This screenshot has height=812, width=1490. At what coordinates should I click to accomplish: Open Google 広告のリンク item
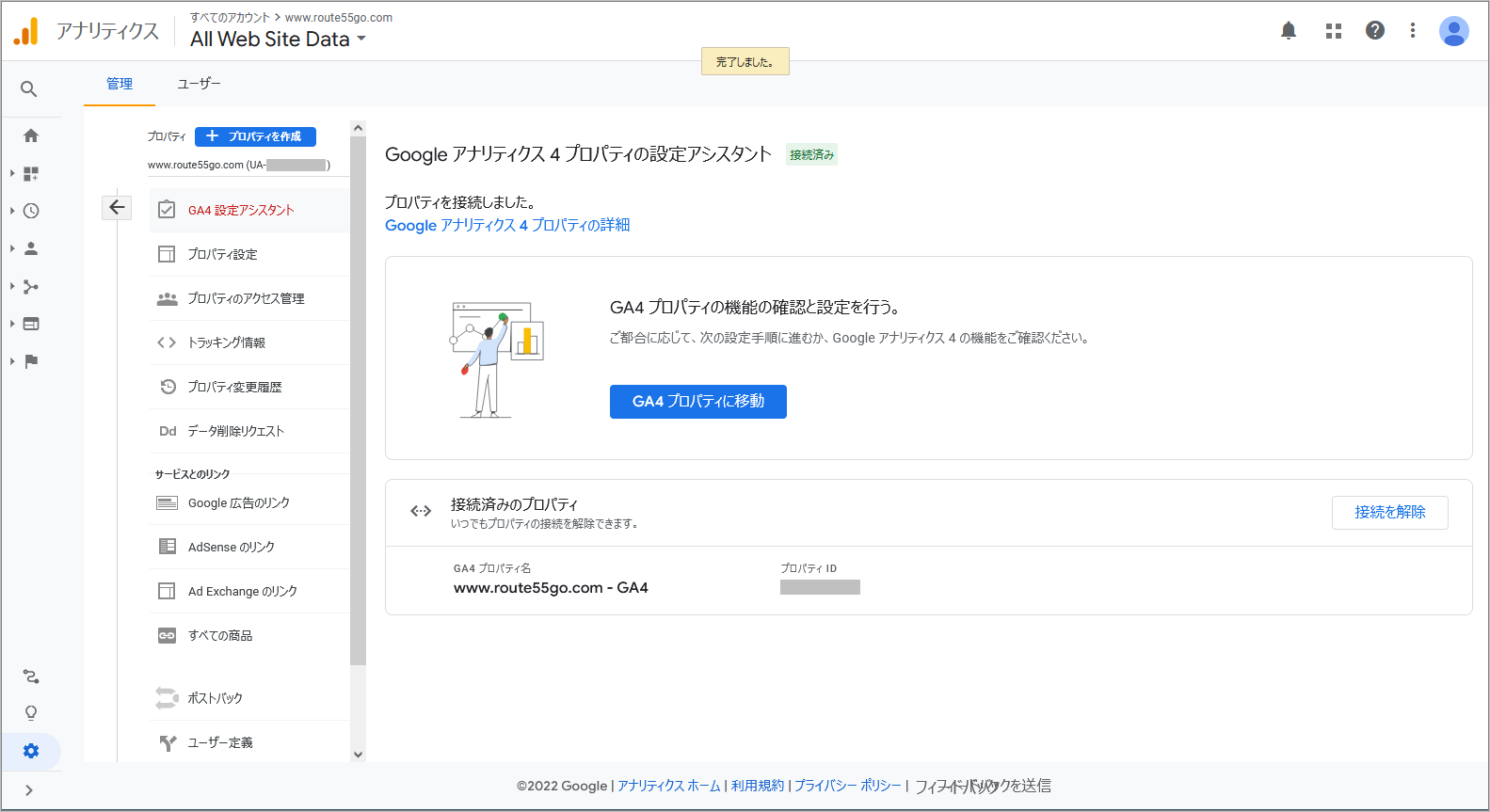point(249,502)
